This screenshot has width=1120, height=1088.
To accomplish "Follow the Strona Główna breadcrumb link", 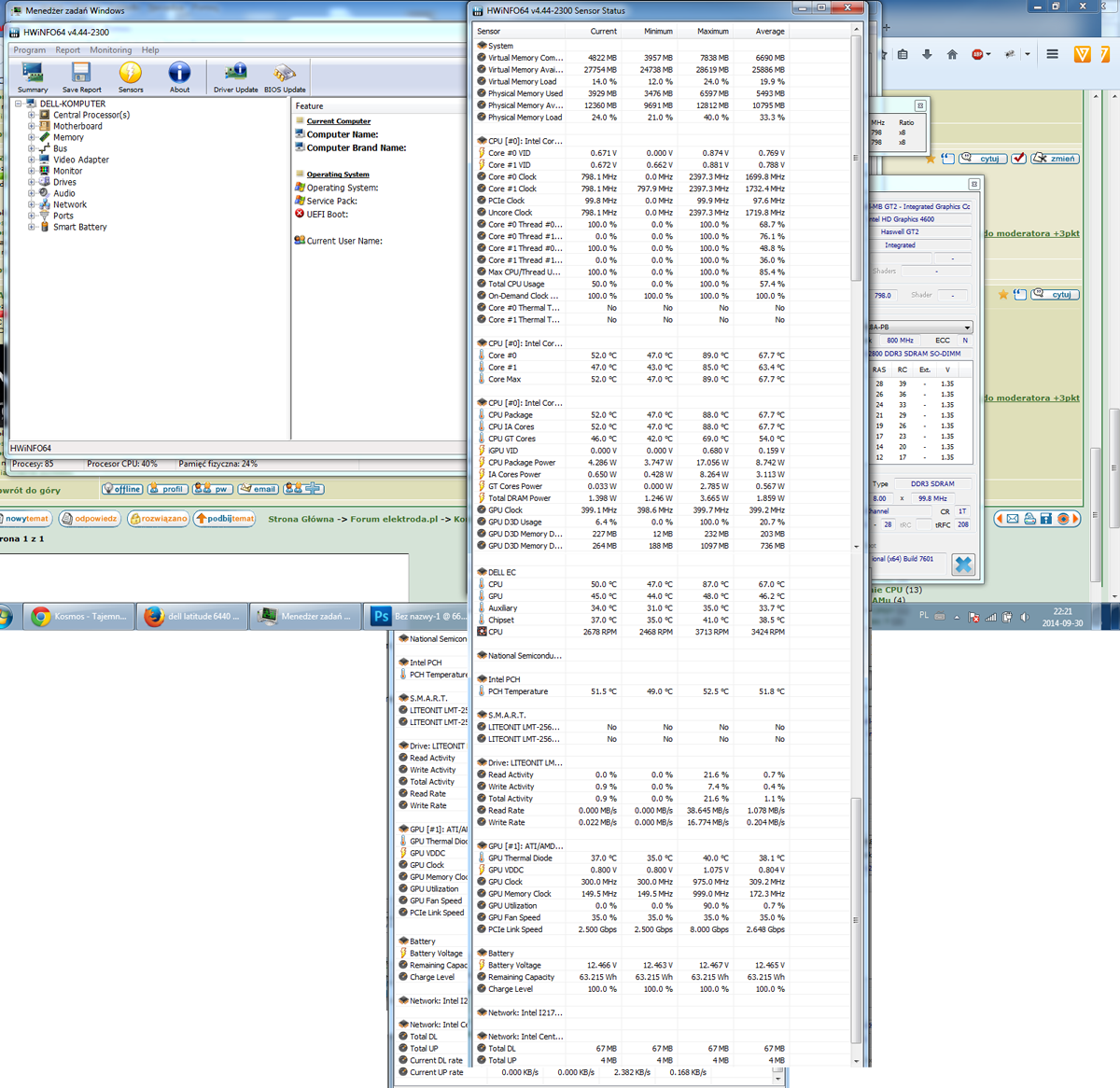I will click(301, 519).
